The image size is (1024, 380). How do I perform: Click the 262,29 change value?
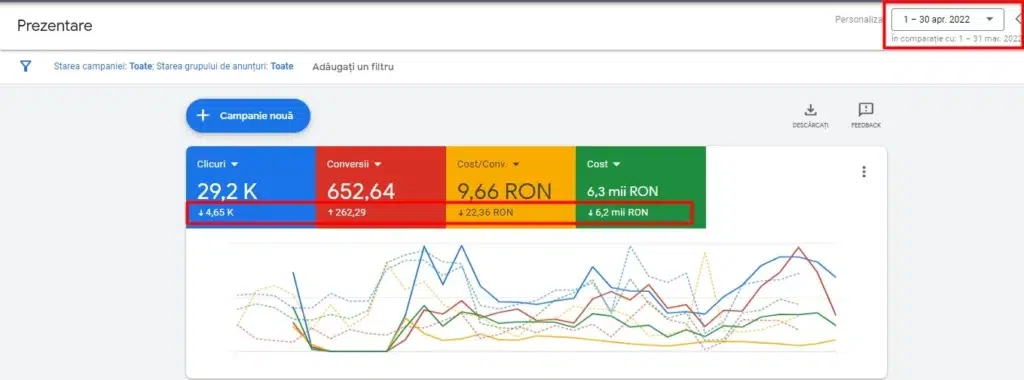[347, 212]
